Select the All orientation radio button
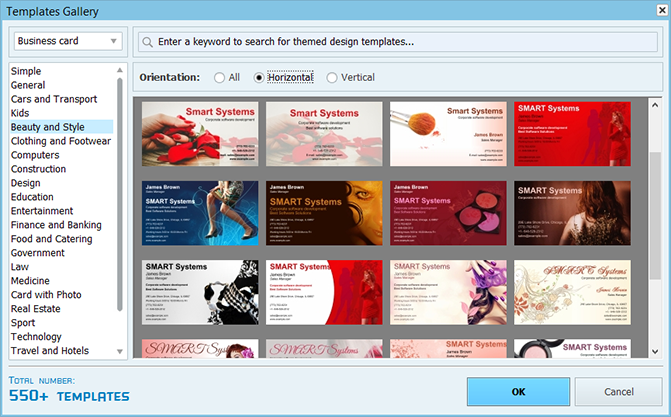This screenshot has height=417, width=671. [x=219, y=77]
